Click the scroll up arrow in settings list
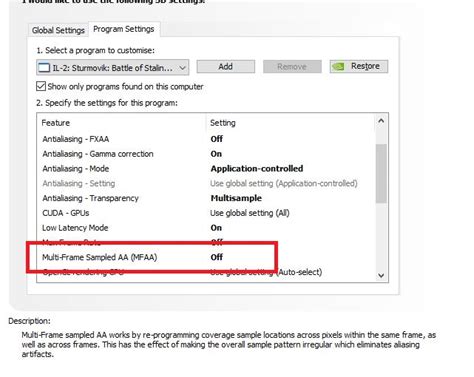The height and width of the screenshot is (377, 474). [x=381, y=121]
